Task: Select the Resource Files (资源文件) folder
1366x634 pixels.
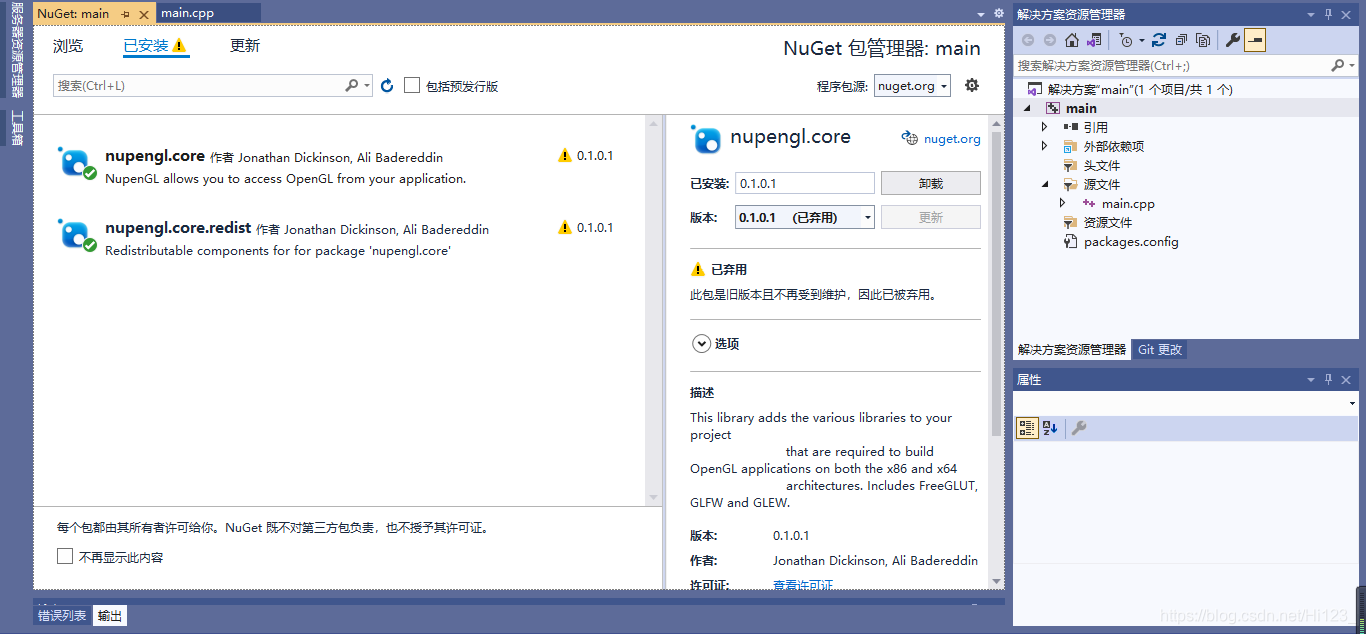Action: (x=1108, y=222)
